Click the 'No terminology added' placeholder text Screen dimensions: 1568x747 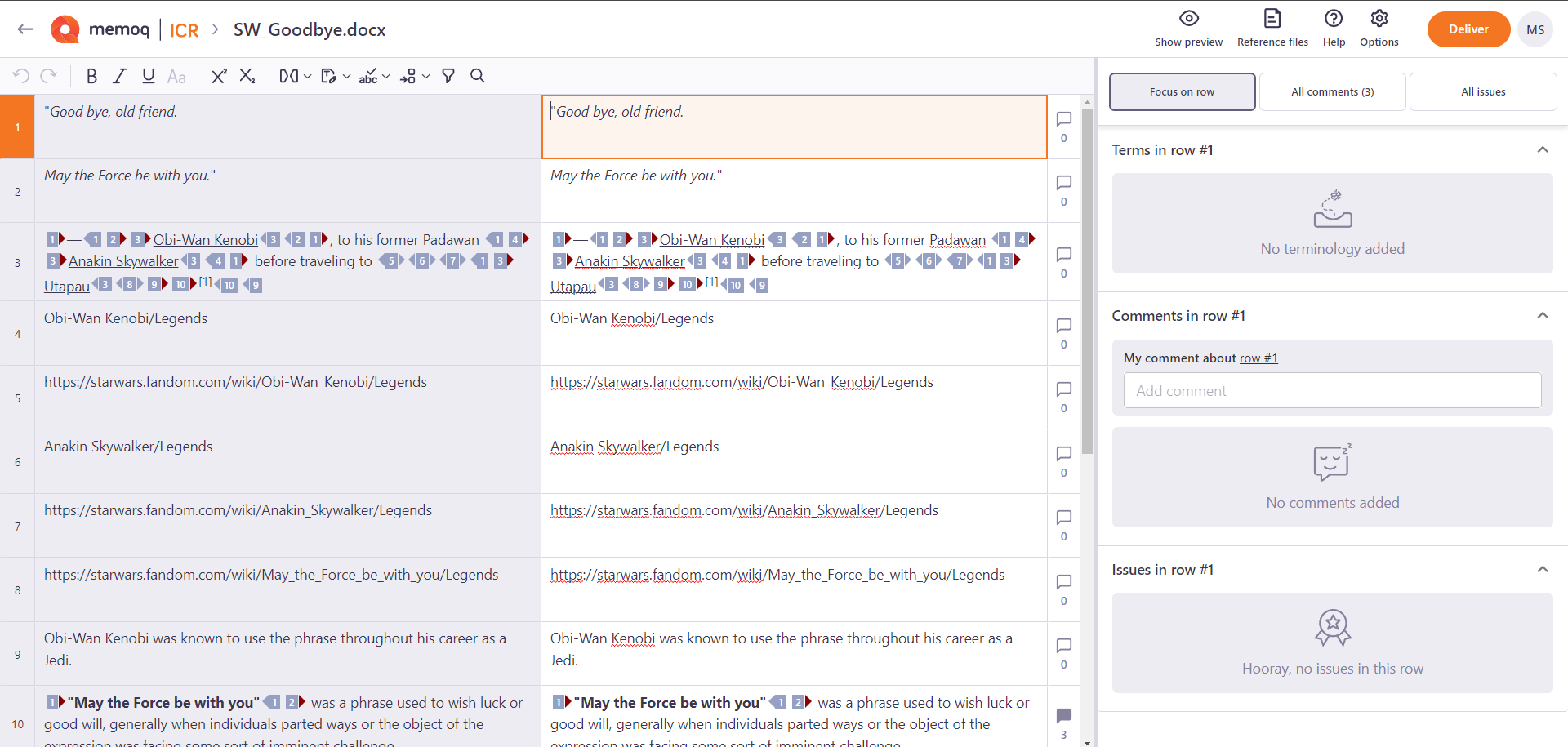[x=1332, y=249]
